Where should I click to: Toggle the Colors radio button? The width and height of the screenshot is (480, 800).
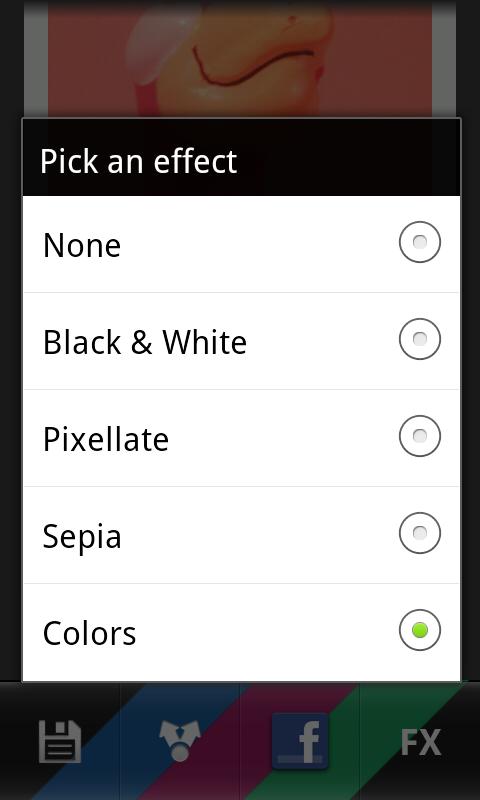click(420, 630)
